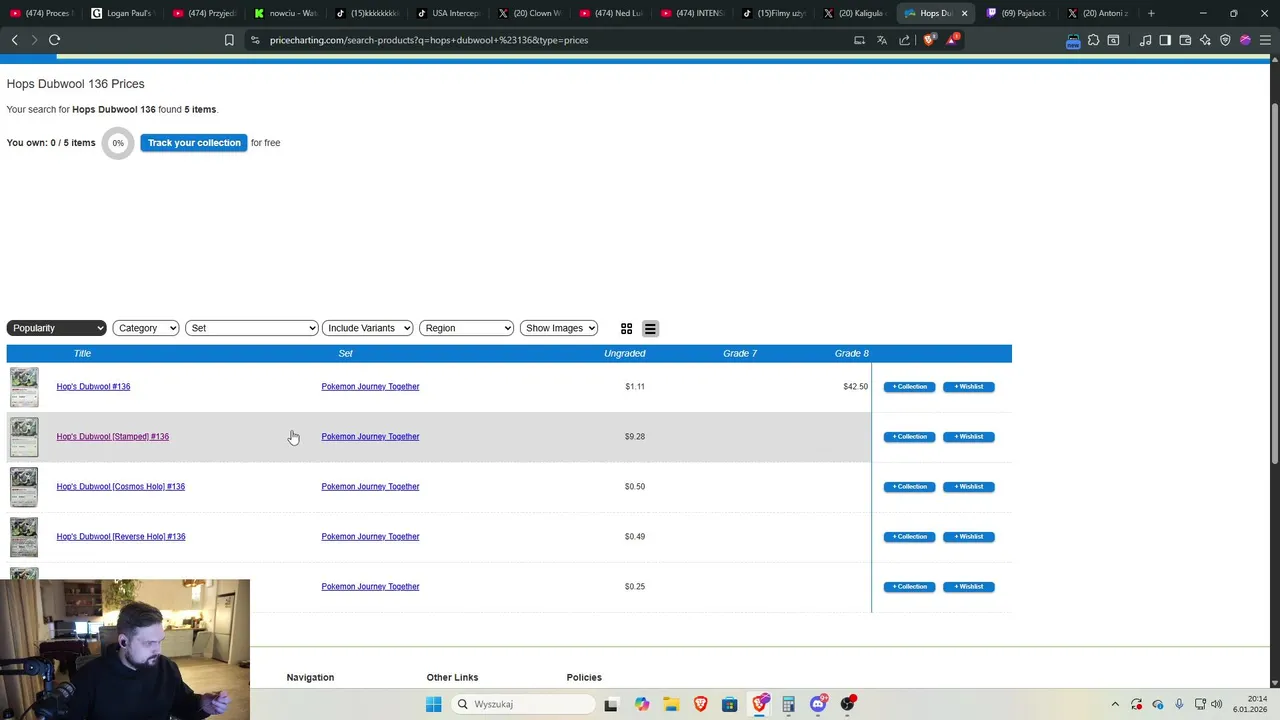Screen dimensions: 1280x720
Task: Bookmark this page icon in address bar
Action: click(229, 40)
